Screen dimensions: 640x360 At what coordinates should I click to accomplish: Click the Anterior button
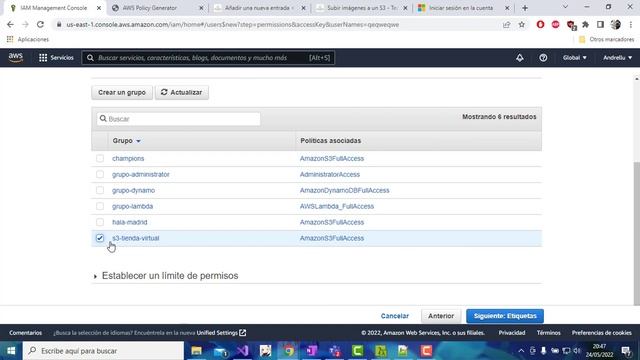[x=441, y=316]
